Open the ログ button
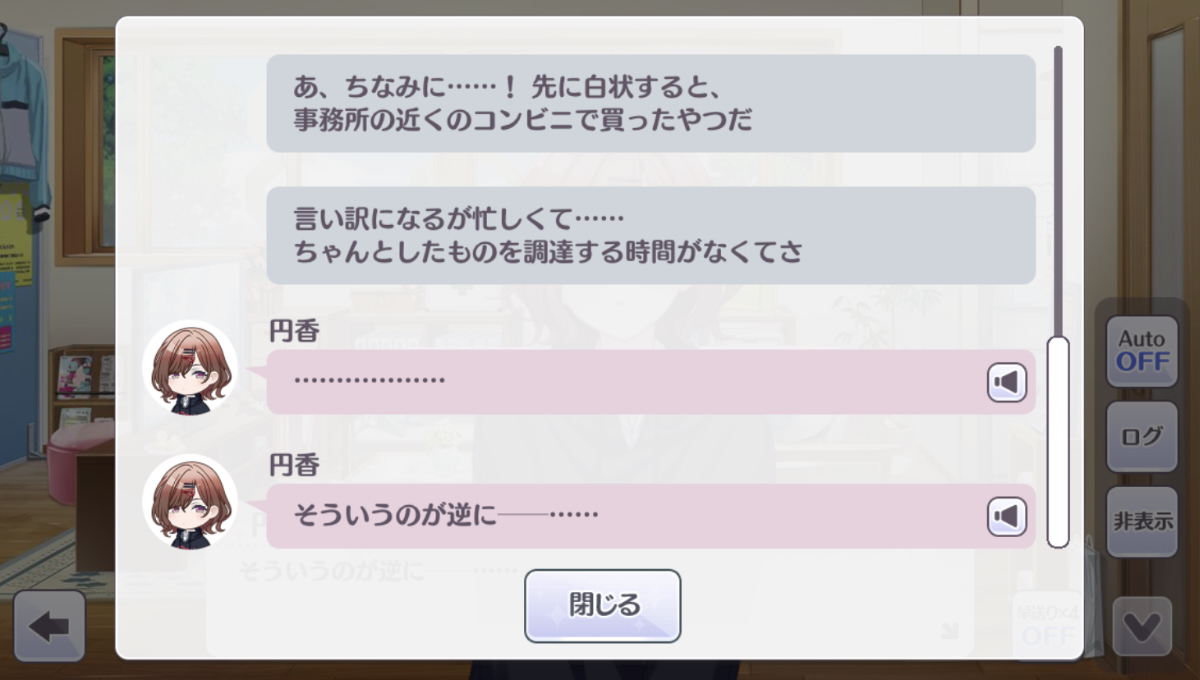 pyautogui.click(x=1142, y=436)
